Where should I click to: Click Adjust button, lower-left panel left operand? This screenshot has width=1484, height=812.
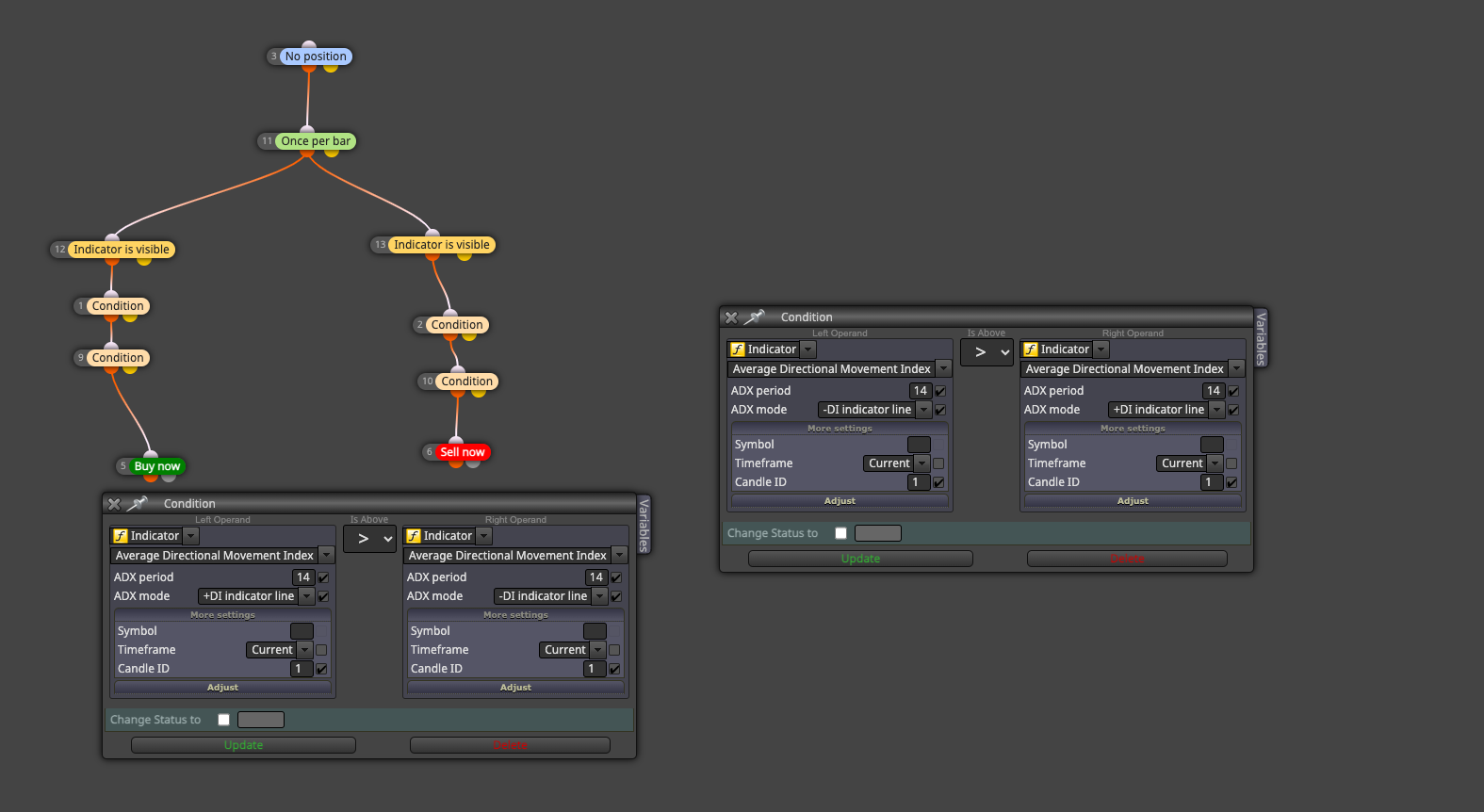222,688
